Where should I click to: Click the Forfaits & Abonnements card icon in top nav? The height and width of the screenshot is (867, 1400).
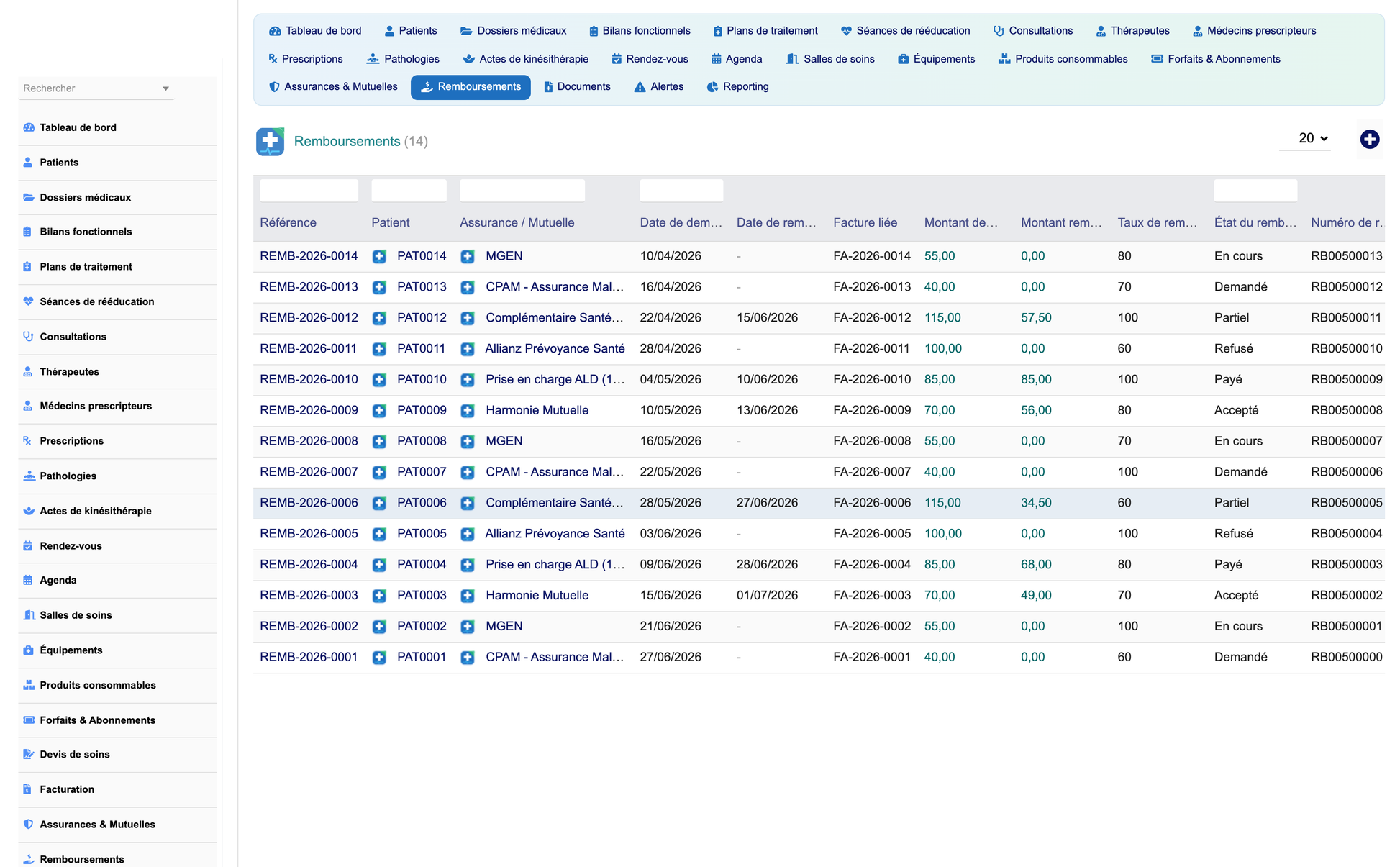pyautogui.click(x=1157, y=59)
